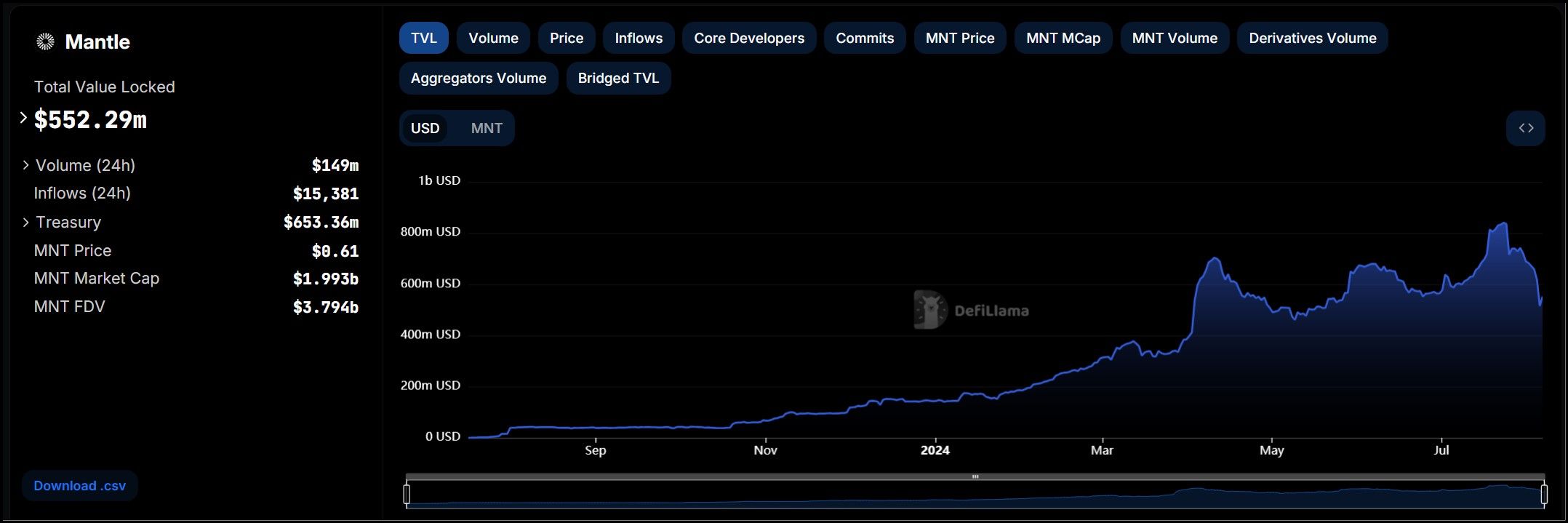
Task: Select USD as chart currency
Action: [425, 129]
